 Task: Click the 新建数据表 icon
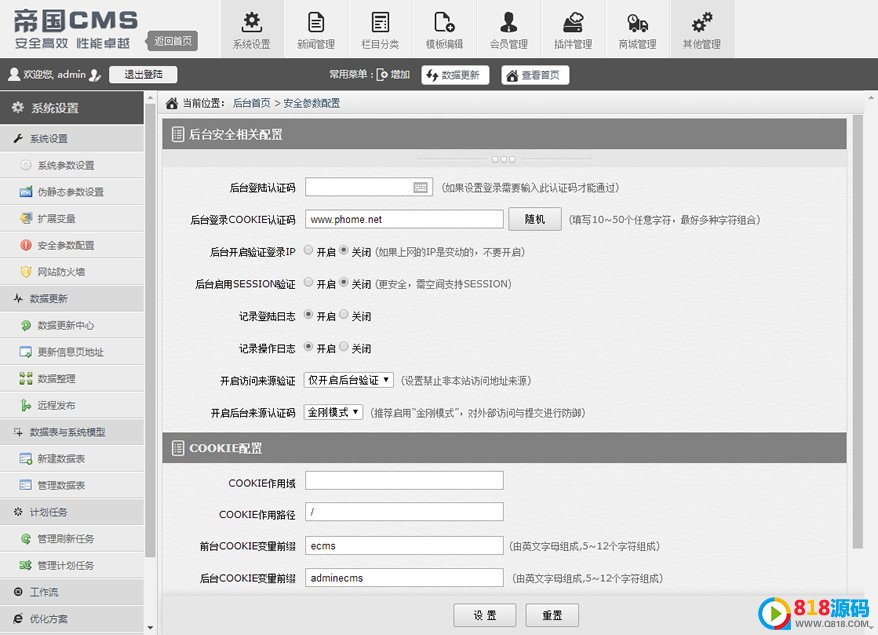[x=26, y=459]
